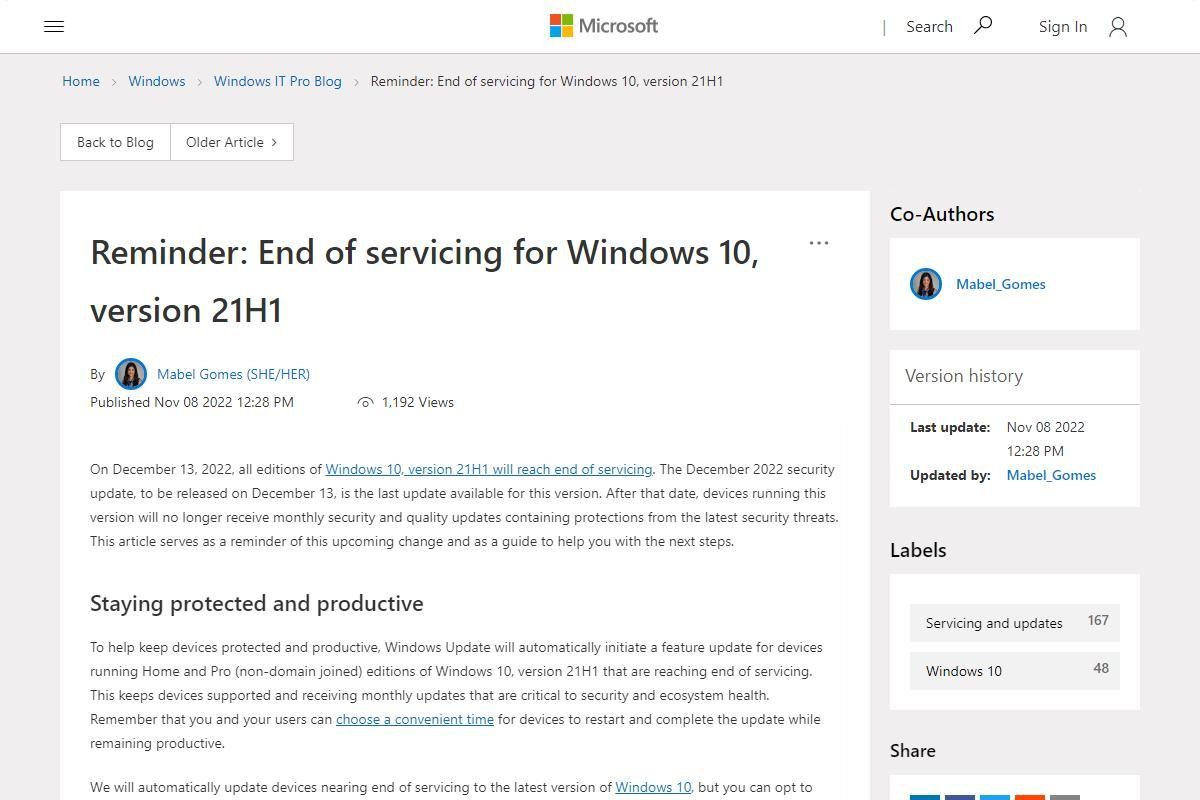Image resolution: width=1200 pixels, height=800 pixels.
Task: Click the Last update label
Action: pos(950,427)
